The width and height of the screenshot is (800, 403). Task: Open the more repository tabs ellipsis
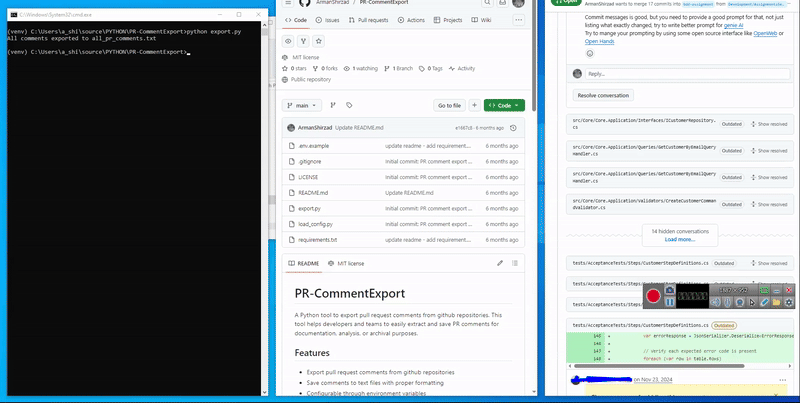tap(518, 20)
